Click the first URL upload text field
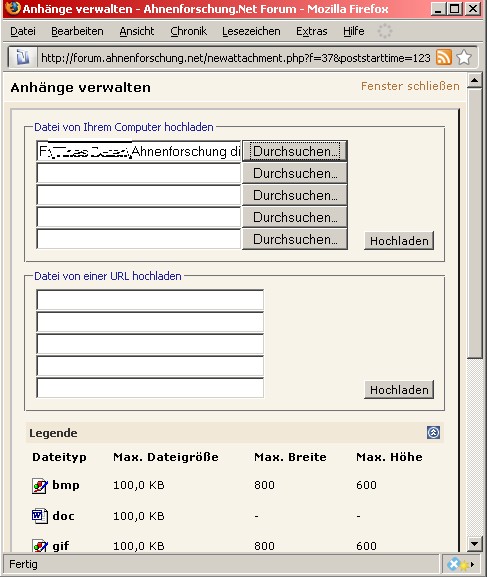Screen dimensions: 487x577 coord(150,300)
